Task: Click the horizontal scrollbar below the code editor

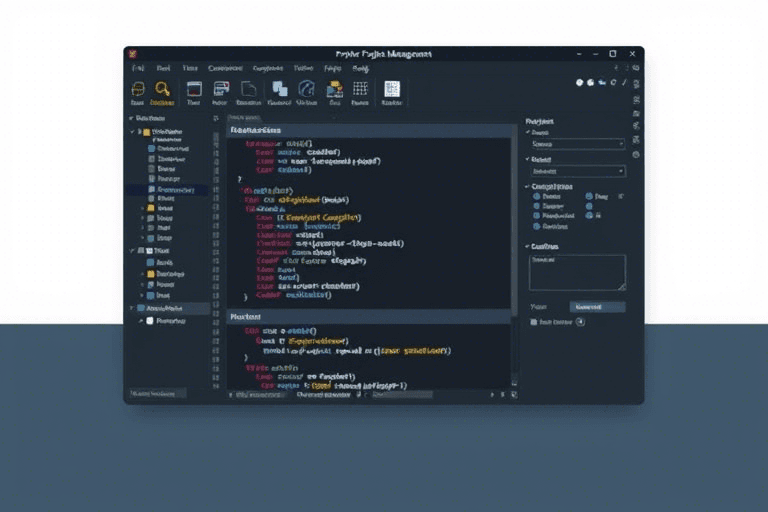Action: [x=400, y=395]
